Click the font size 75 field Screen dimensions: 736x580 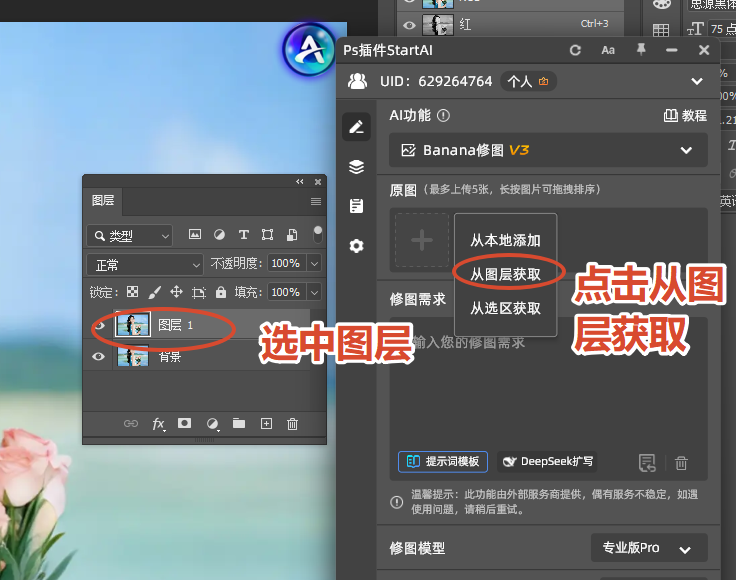coord(723,29)
